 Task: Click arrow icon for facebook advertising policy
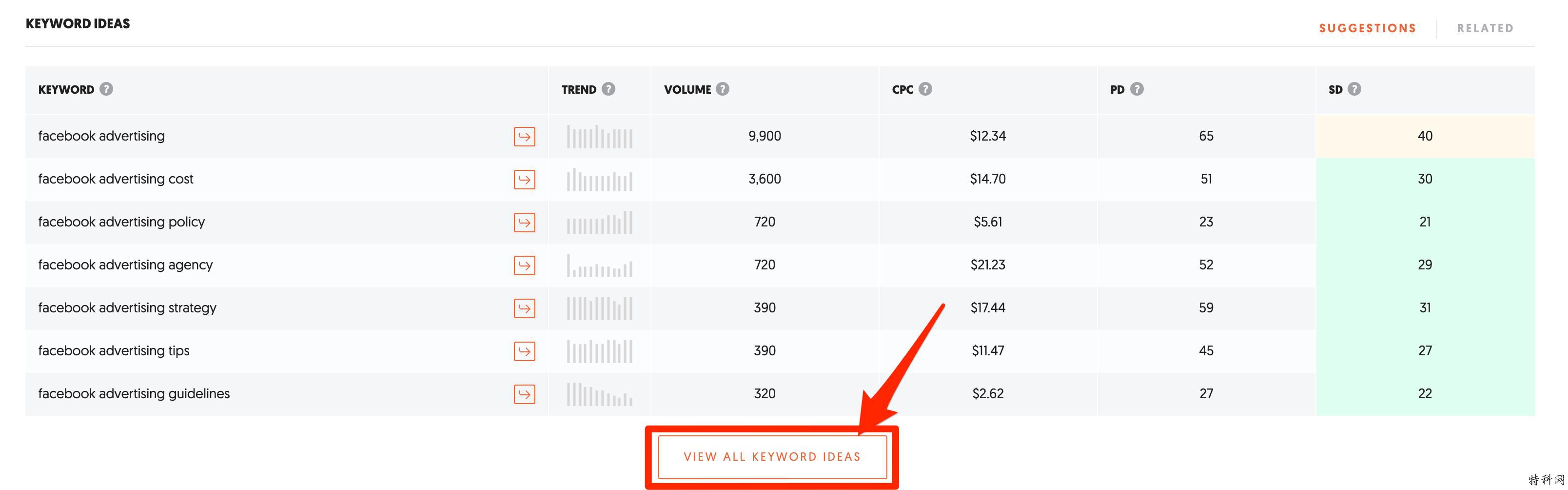pos(524,223)
